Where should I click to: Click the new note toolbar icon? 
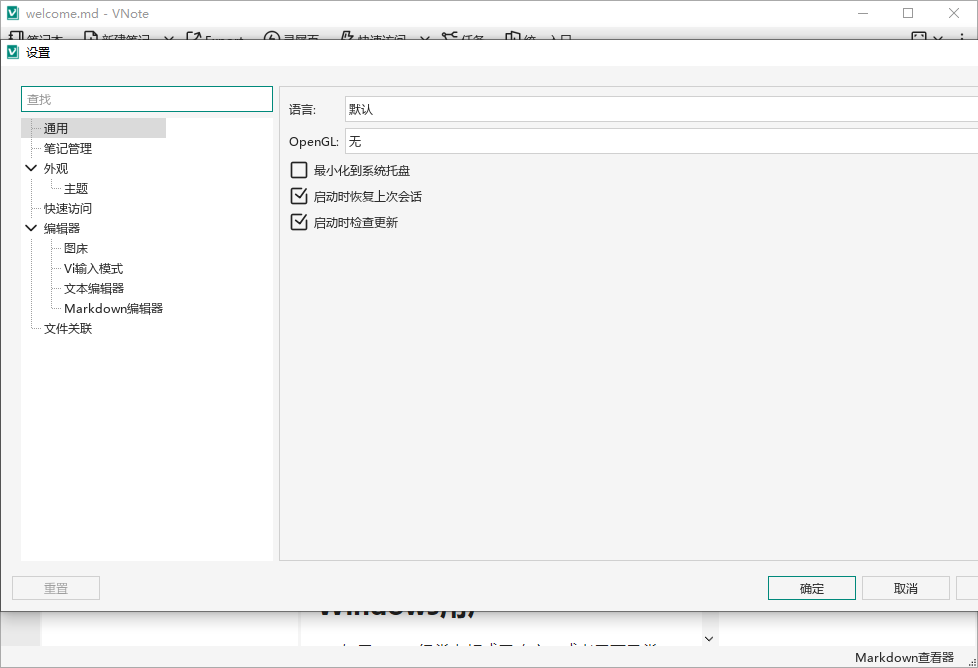92,37
